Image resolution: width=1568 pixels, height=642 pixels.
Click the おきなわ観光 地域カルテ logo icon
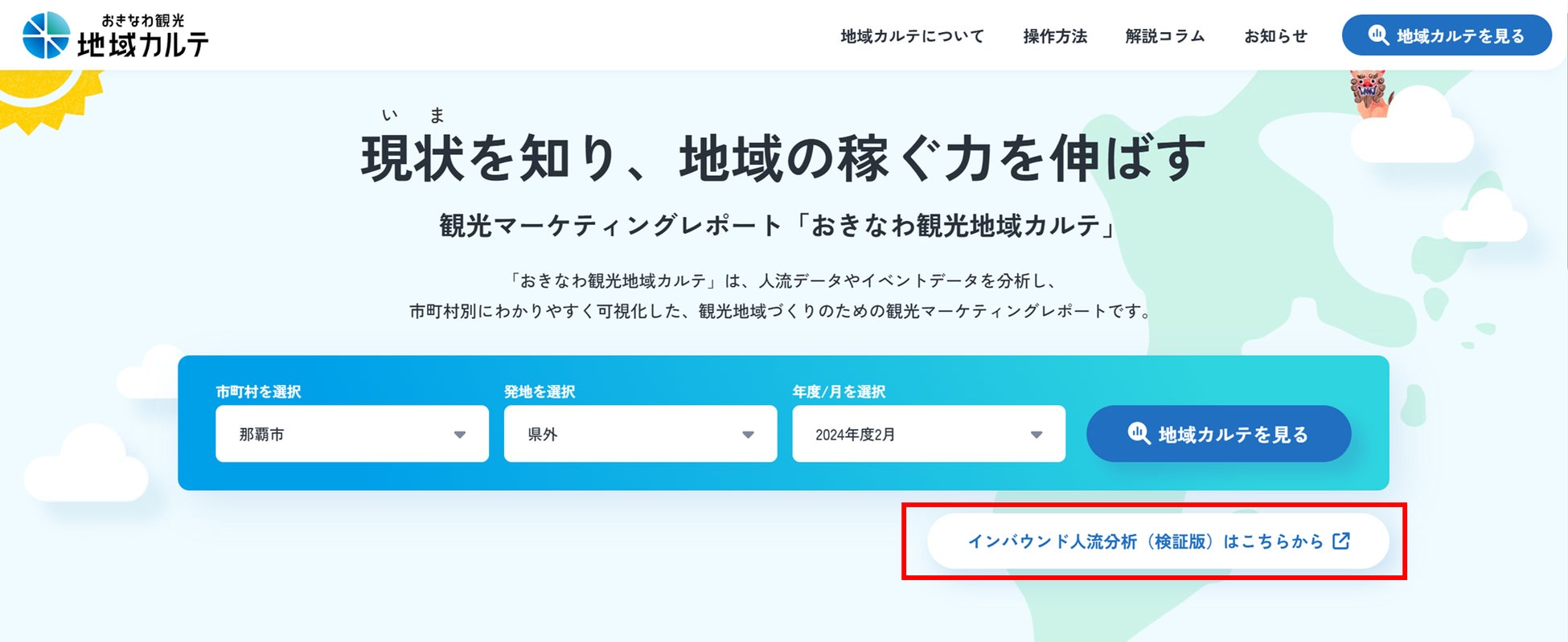coord(46,35)
